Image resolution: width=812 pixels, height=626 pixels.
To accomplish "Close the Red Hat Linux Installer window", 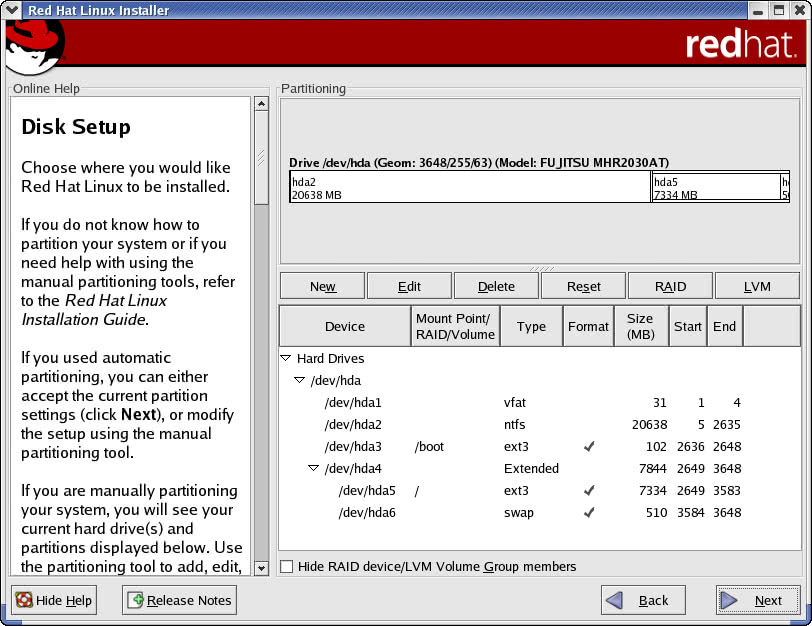I will click(x=800, y=10).
